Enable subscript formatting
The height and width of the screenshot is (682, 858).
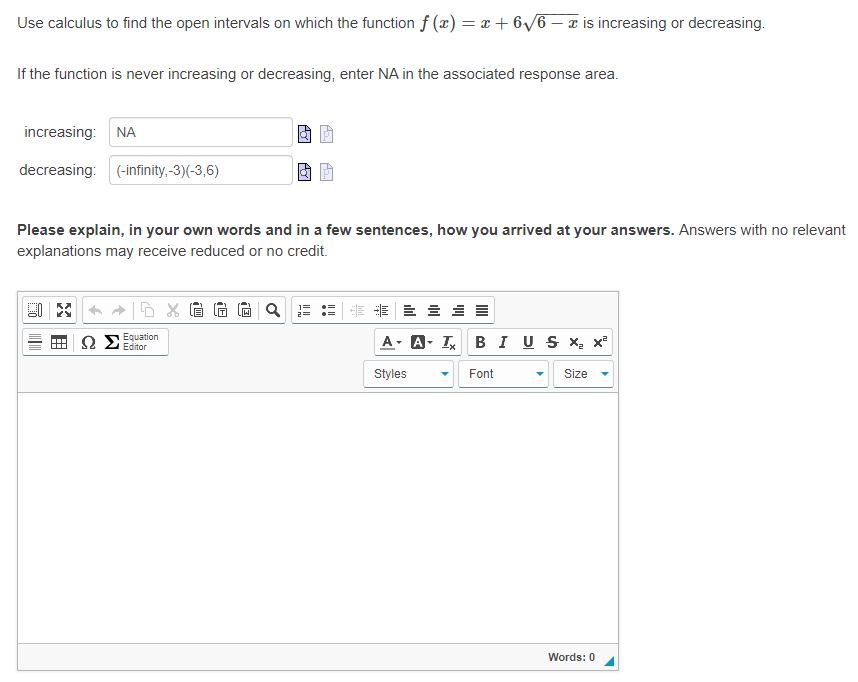(575, 341)
